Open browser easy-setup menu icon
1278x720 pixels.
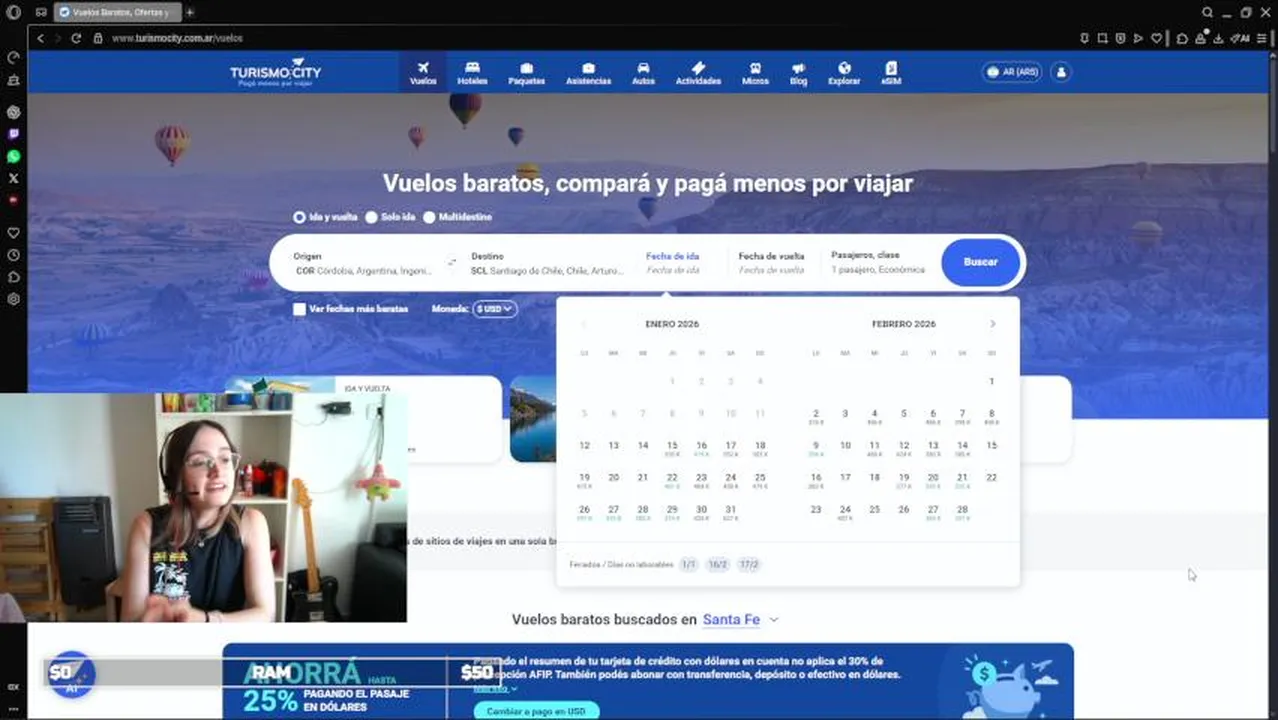1261,38
